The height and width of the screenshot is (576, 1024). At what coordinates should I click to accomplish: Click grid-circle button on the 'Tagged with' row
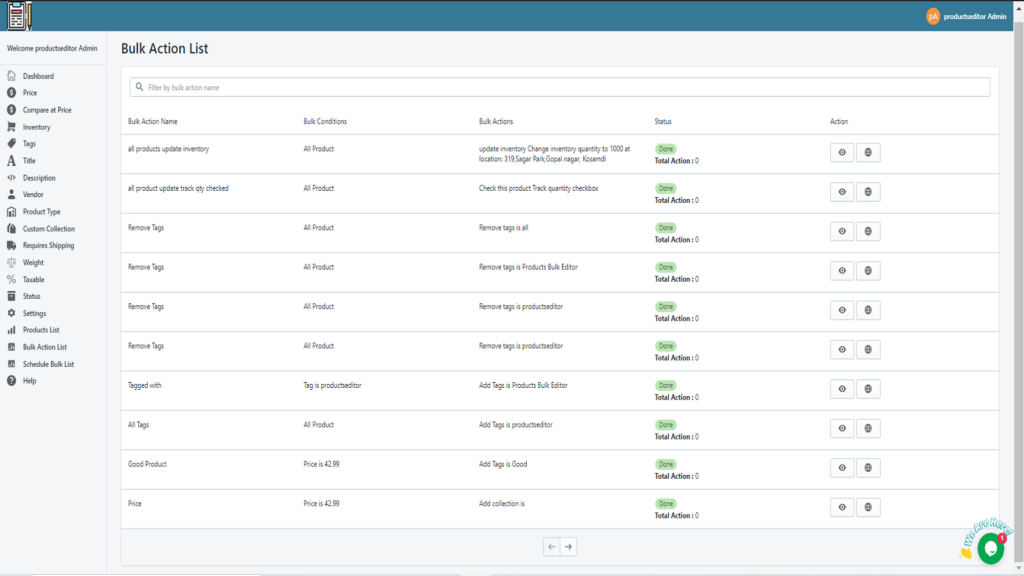868,389
